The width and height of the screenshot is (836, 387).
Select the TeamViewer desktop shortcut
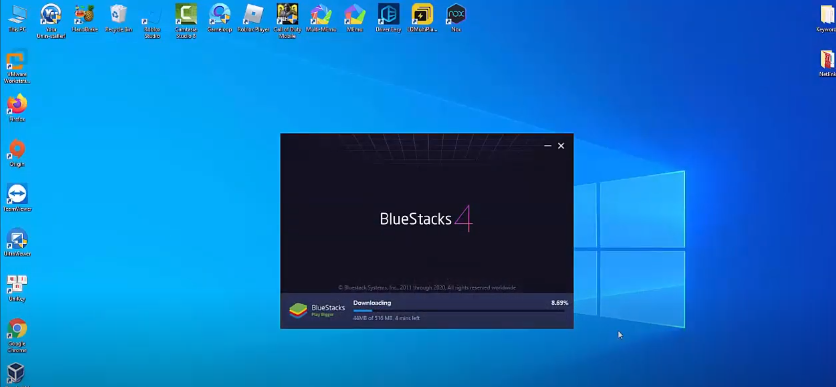tap(17, 197)
